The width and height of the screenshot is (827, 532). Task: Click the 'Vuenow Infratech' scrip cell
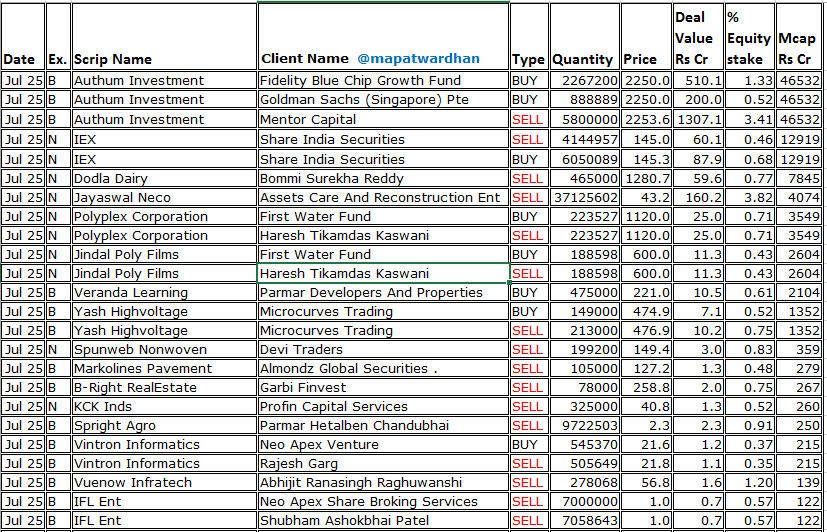click(x=164, y=482)
